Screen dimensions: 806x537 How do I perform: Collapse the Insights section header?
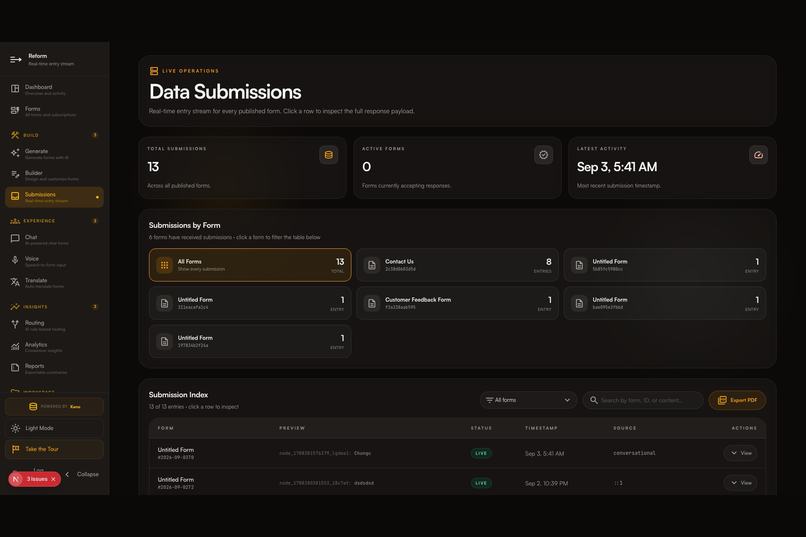pyautogui.click(x=54, y=307)
